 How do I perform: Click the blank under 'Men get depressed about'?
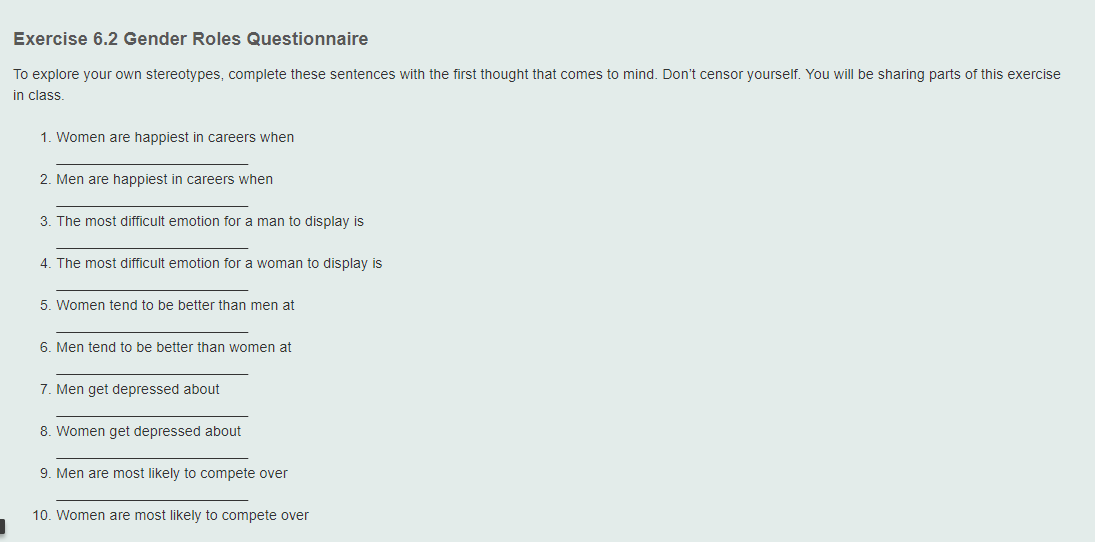click(x=152, y=411)
